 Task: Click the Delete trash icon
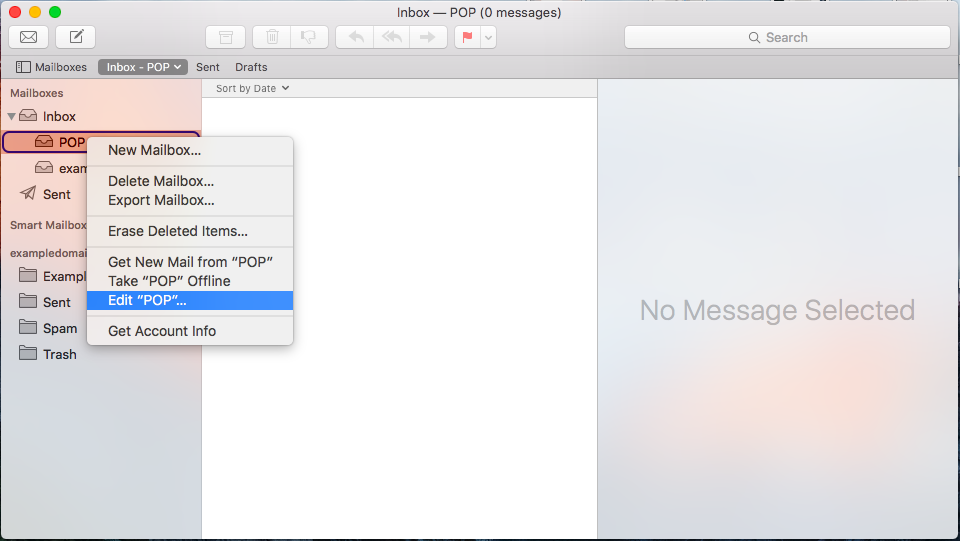coord(272,37)
